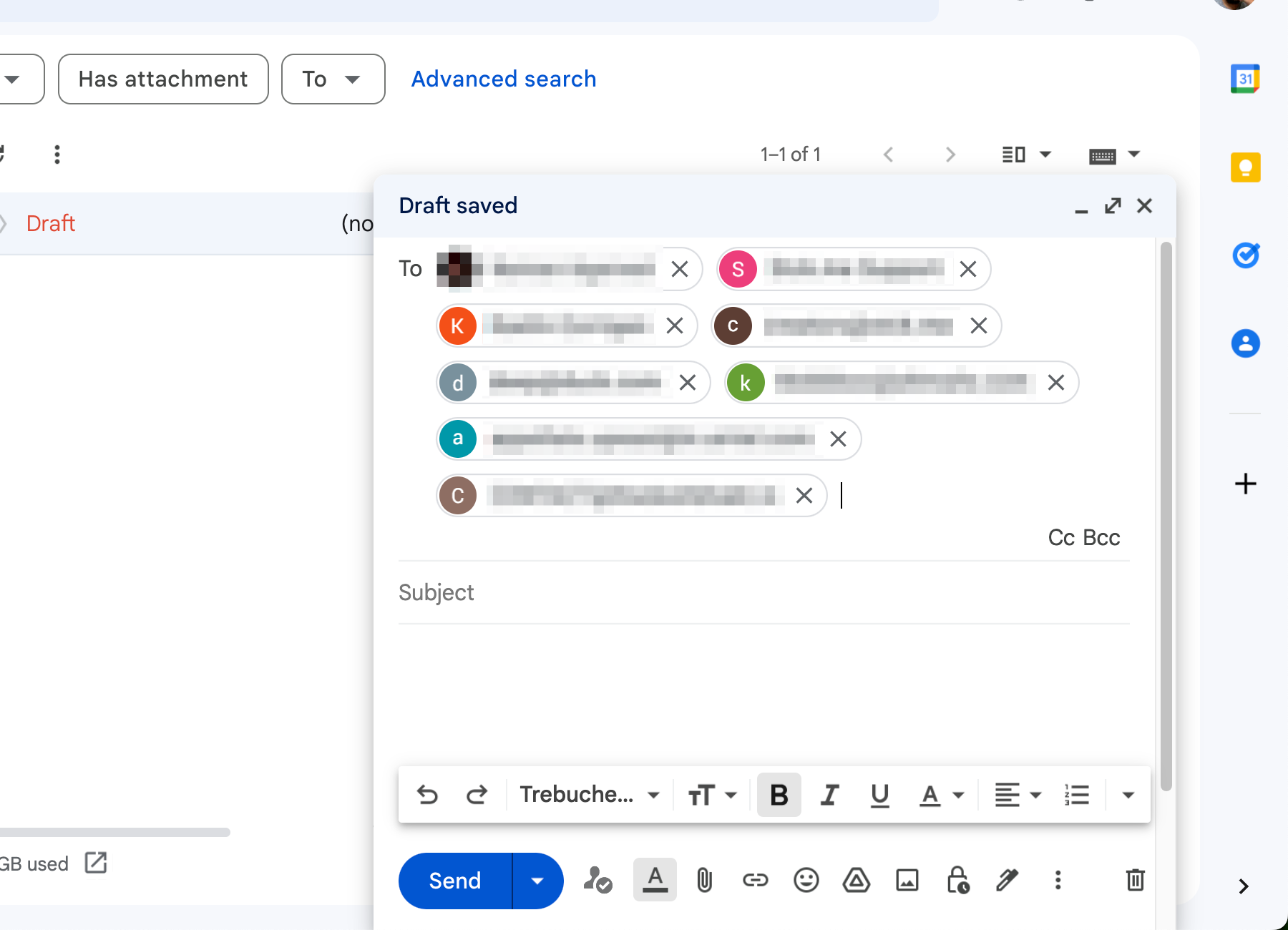This screenshot has width=1288, height=930.
Task: Discard the draft with the trash icon
Action: tap(1134, 881)
